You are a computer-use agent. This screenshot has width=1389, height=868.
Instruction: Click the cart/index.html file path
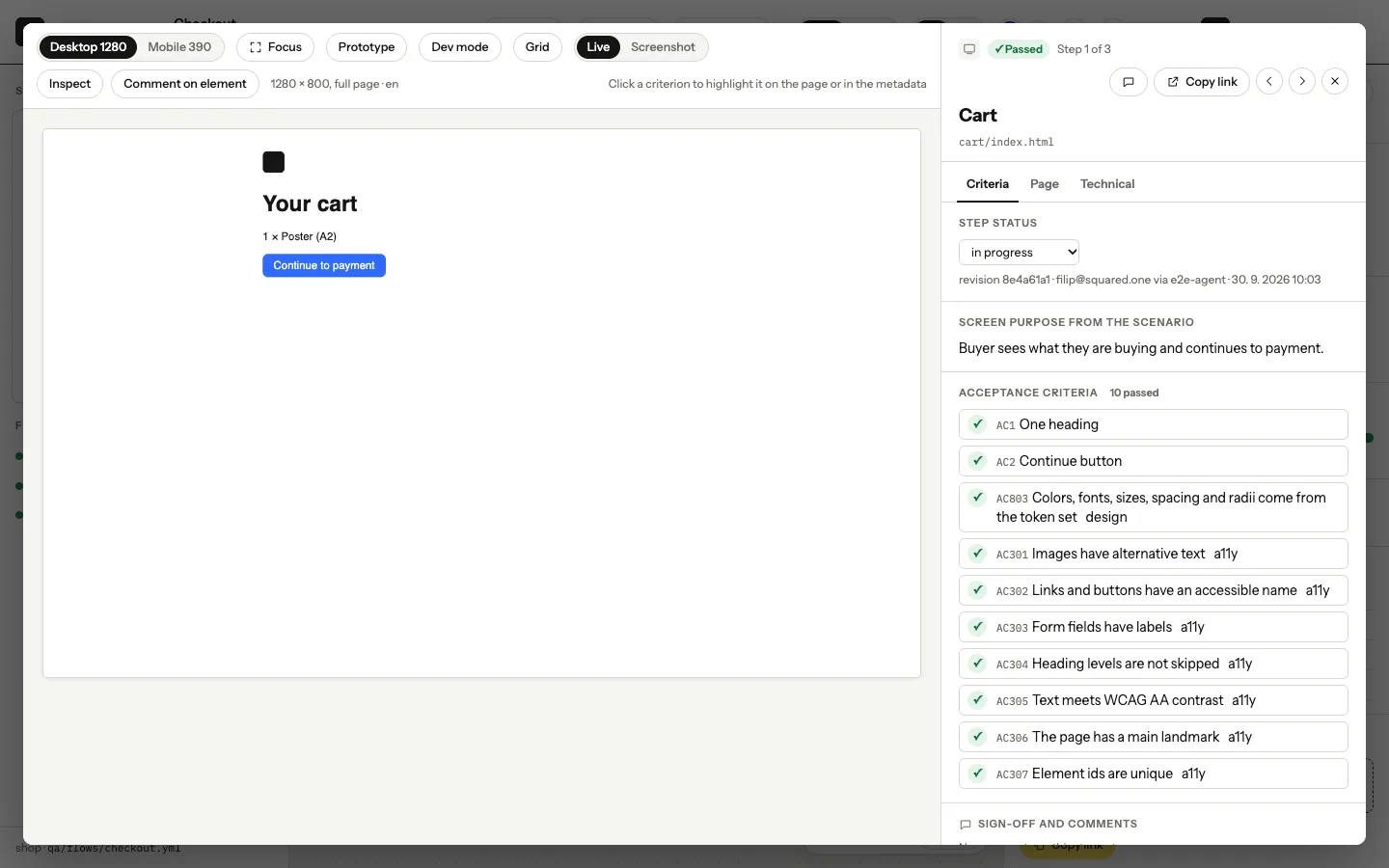[1006, 143]
